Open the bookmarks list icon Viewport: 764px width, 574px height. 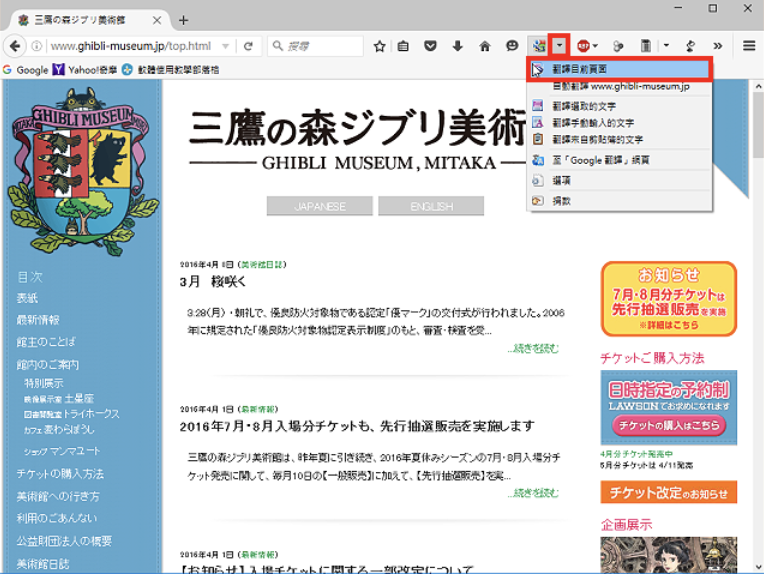tap(403, 46)
